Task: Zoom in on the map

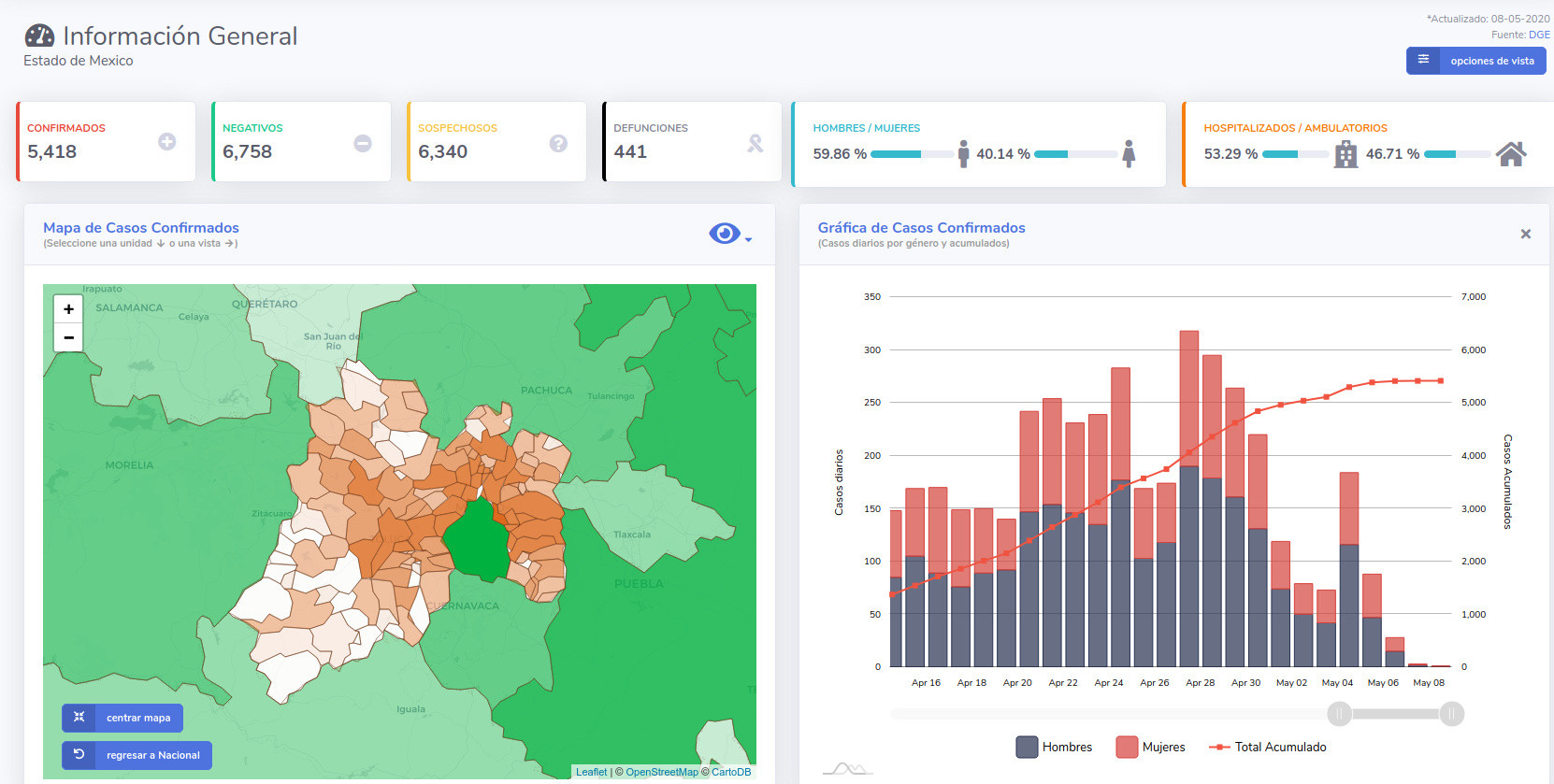Action: (x=68, y=309)
